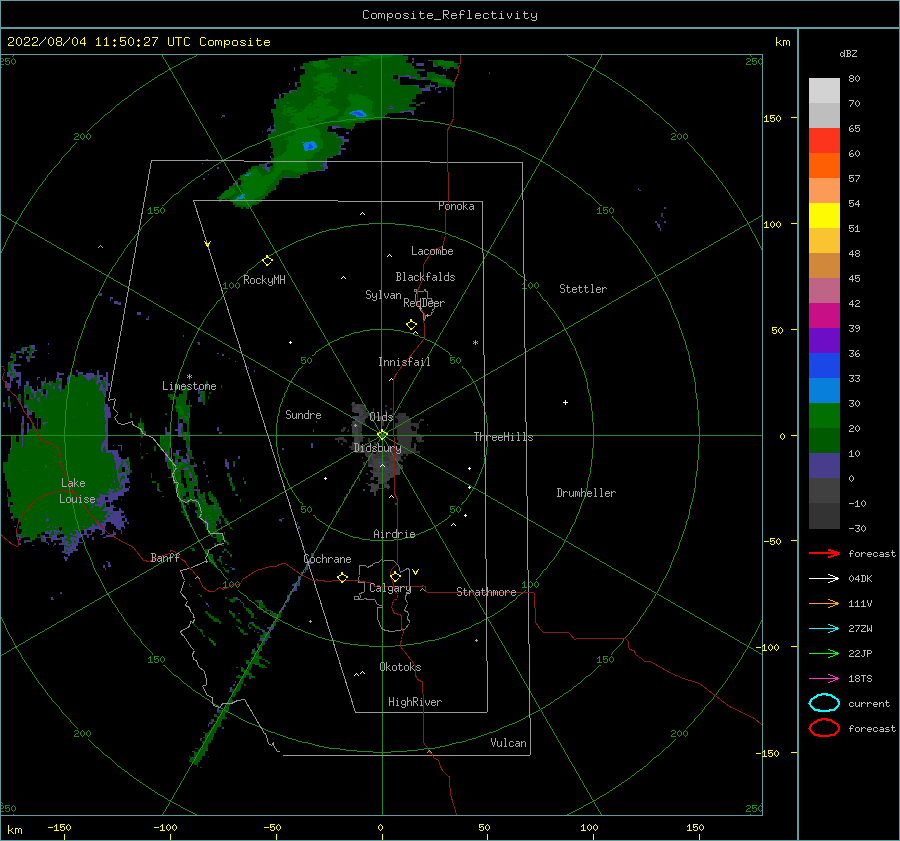
Task: Click the yellow 54 dBZ color swatch
Action: pyautogui.click(x=824, y=216)
